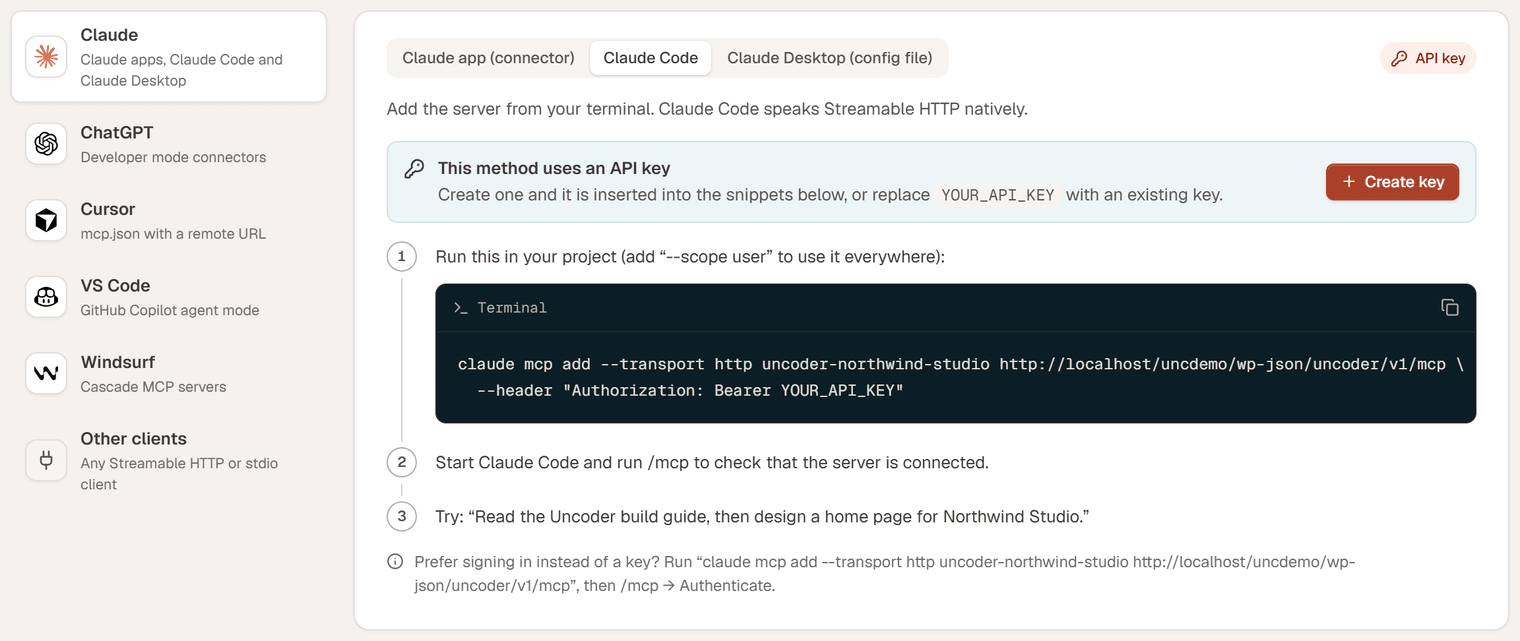
Task: Click the ChatGPT logo icon
Action: tap(46, 144)
